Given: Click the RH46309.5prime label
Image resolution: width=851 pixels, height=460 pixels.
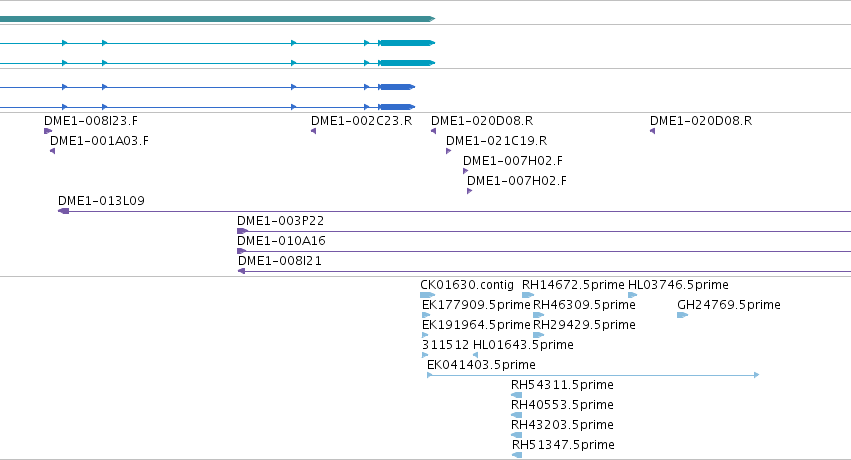Looking at the screenshot, I should 584,305.
